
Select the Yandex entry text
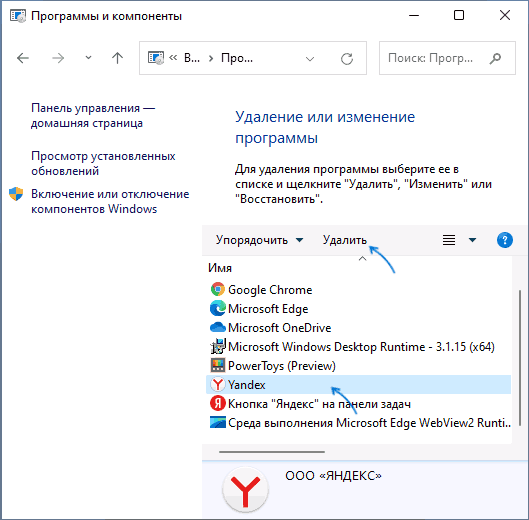pos(246,385)
